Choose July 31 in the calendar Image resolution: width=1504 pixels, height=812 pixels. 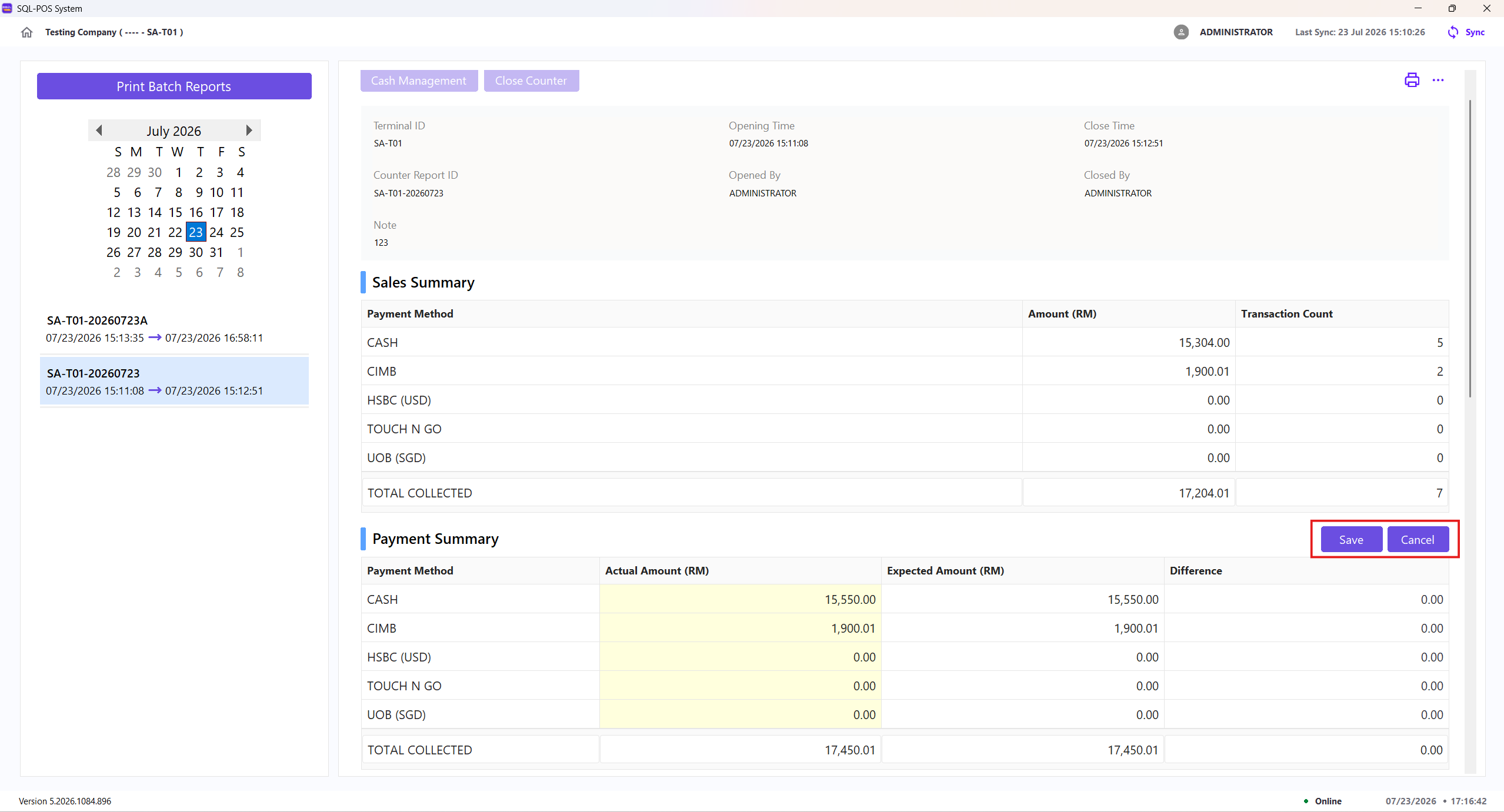[x=216, y=252]
